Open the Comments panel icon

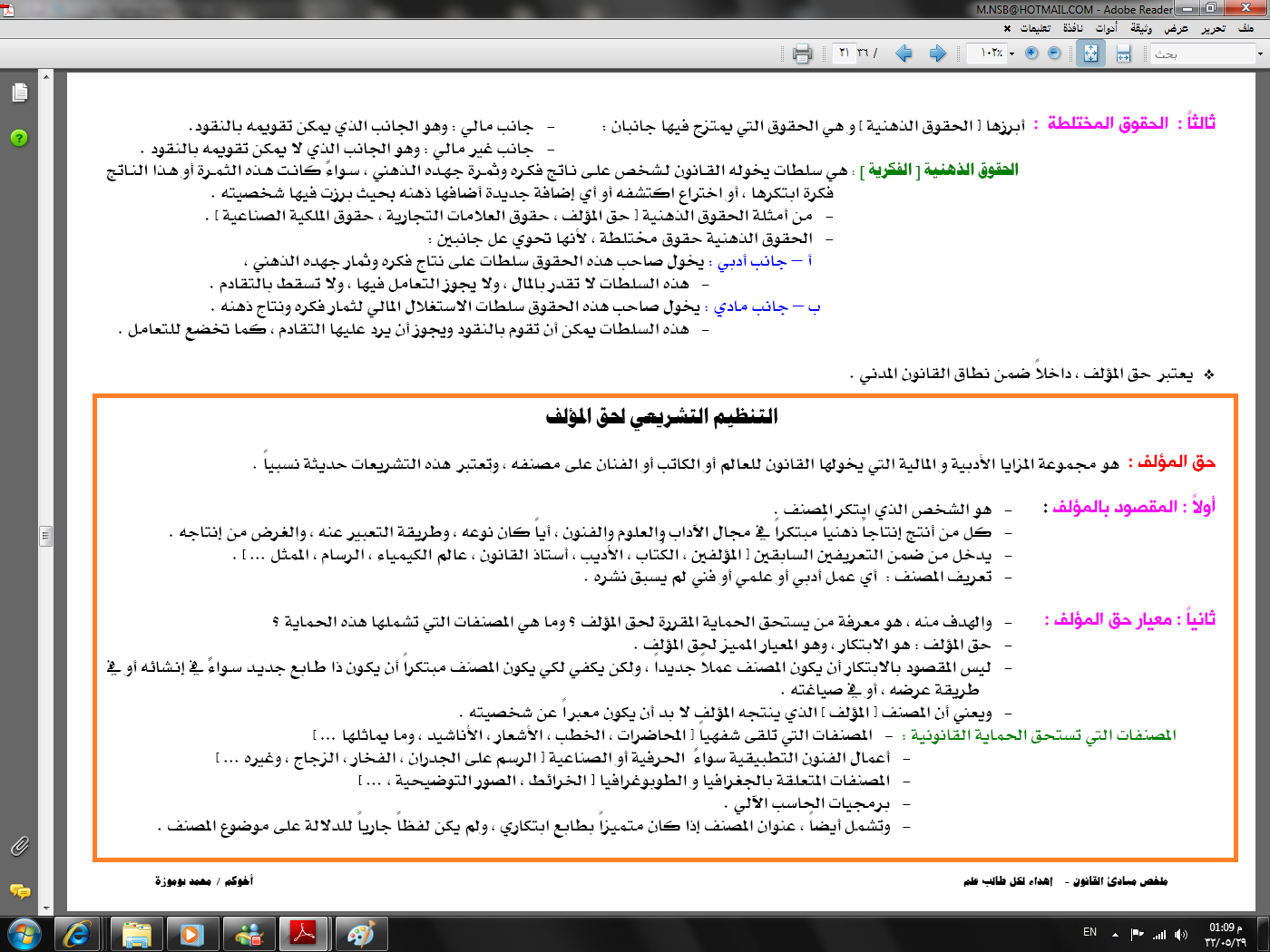(x=19, y=891)
